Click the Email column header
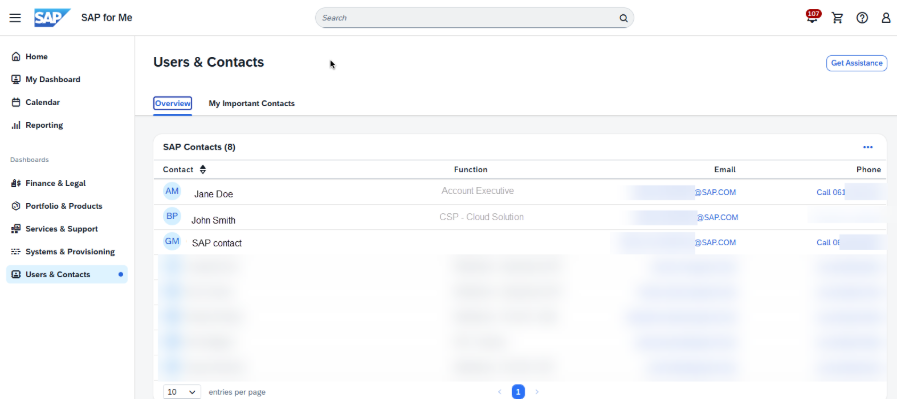The width and height of the screenshot is (897, 399). 725,169
